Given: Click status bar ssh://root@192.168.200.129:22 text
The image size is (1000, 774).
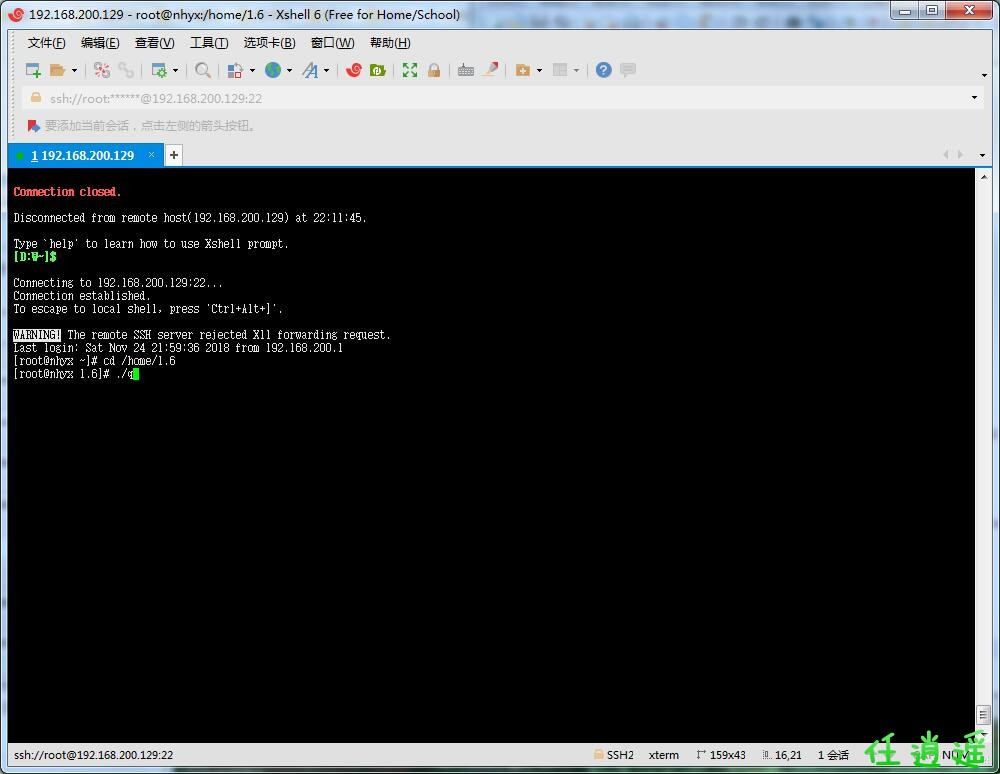Looking at the screenshot, I should pyautogui.click(x=94, y=755).
